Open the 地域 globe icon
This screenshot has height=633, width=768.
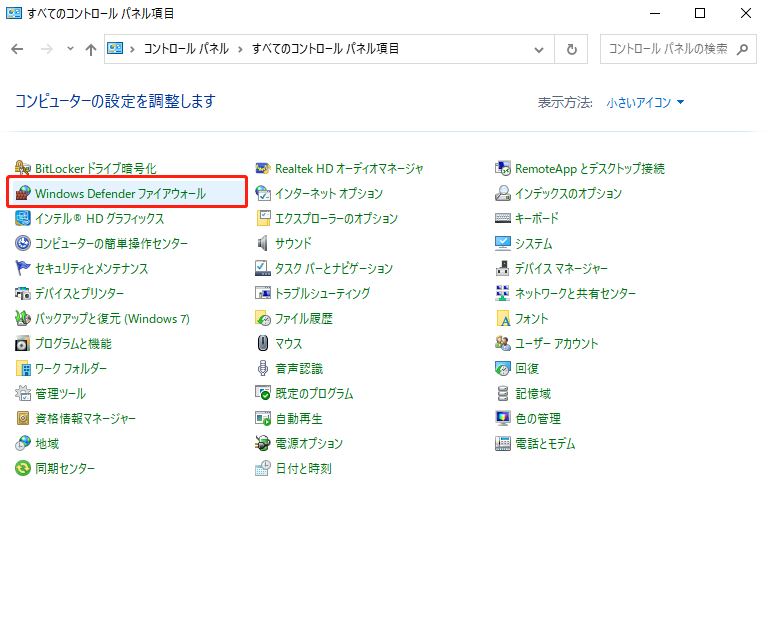pos(23,443)
